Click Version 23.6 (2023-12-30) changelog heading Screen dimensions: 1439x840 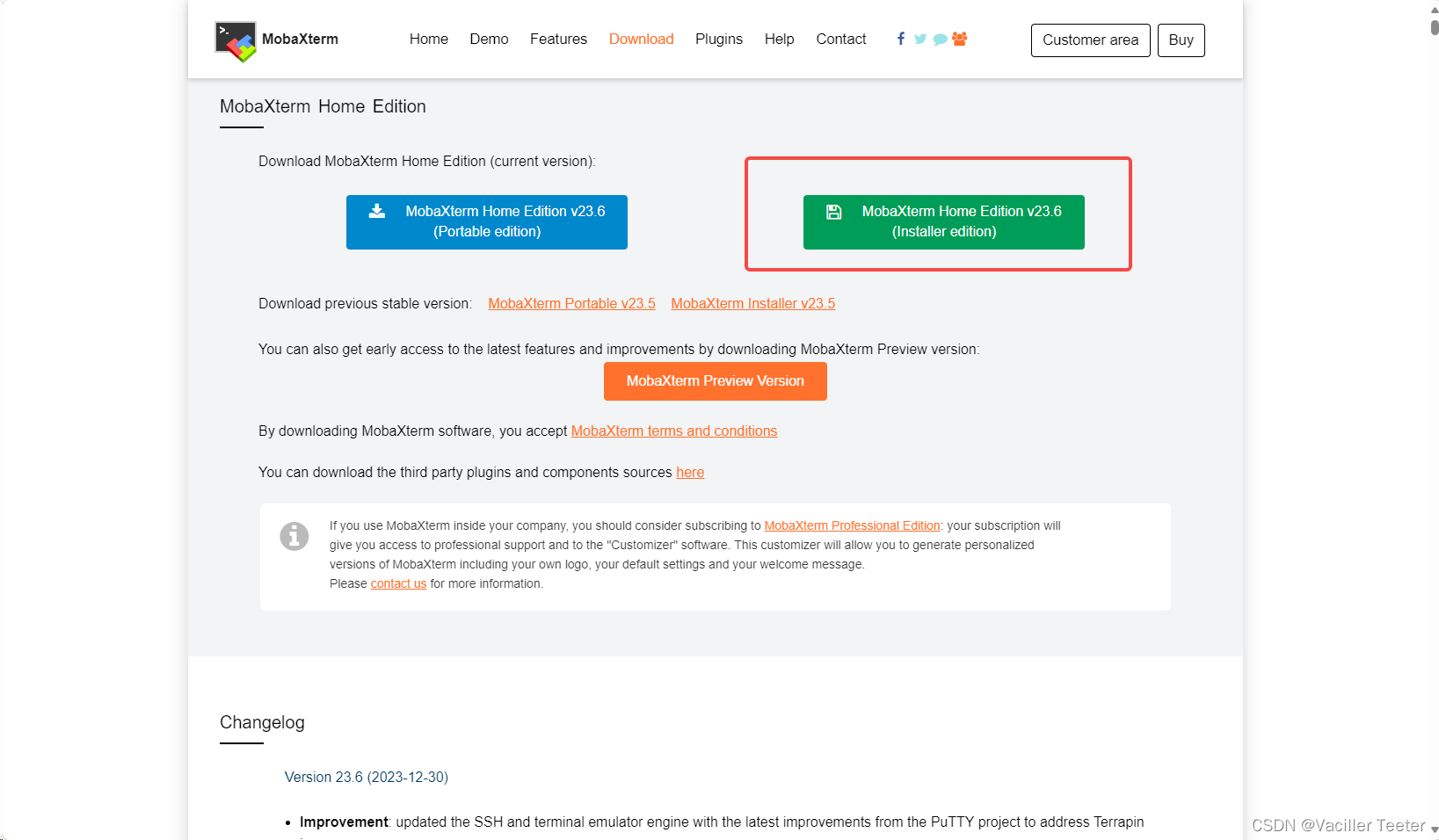367,777
